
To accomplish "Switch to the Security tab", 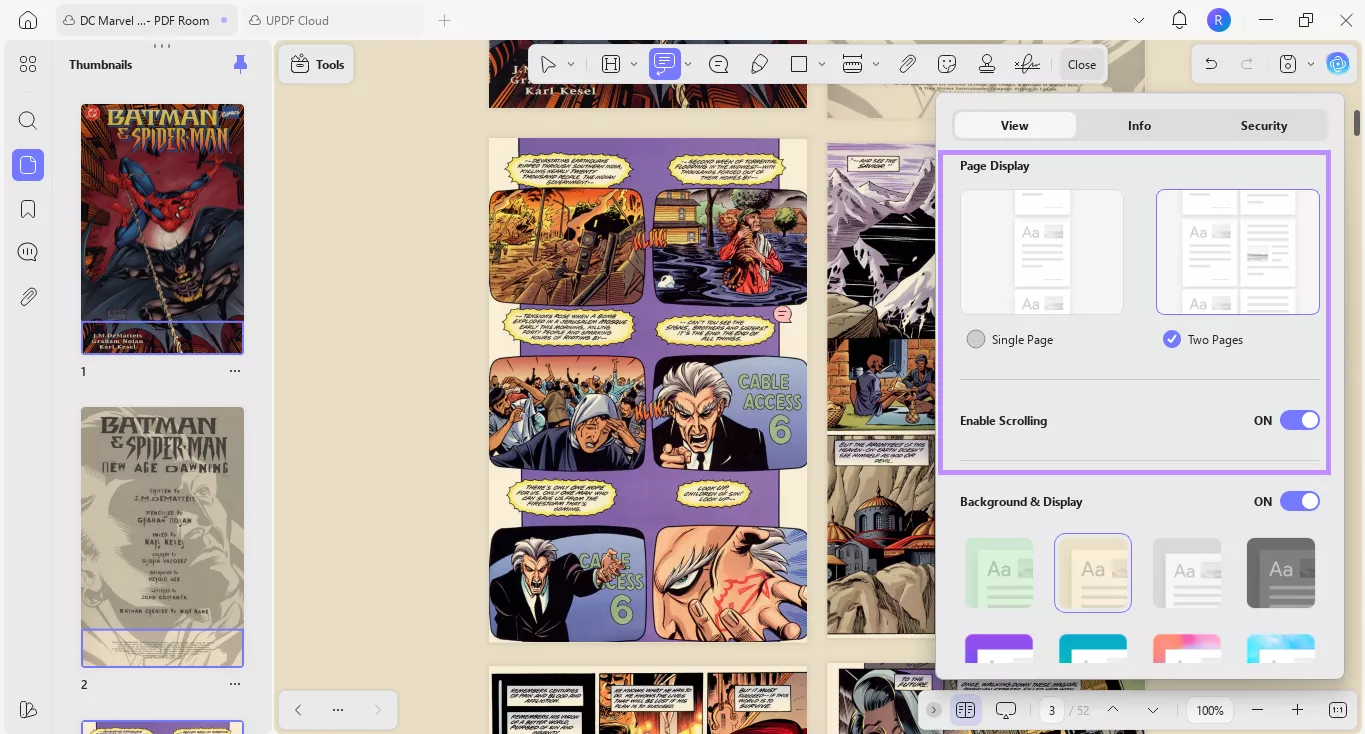I will click(x=1263, y=125).
